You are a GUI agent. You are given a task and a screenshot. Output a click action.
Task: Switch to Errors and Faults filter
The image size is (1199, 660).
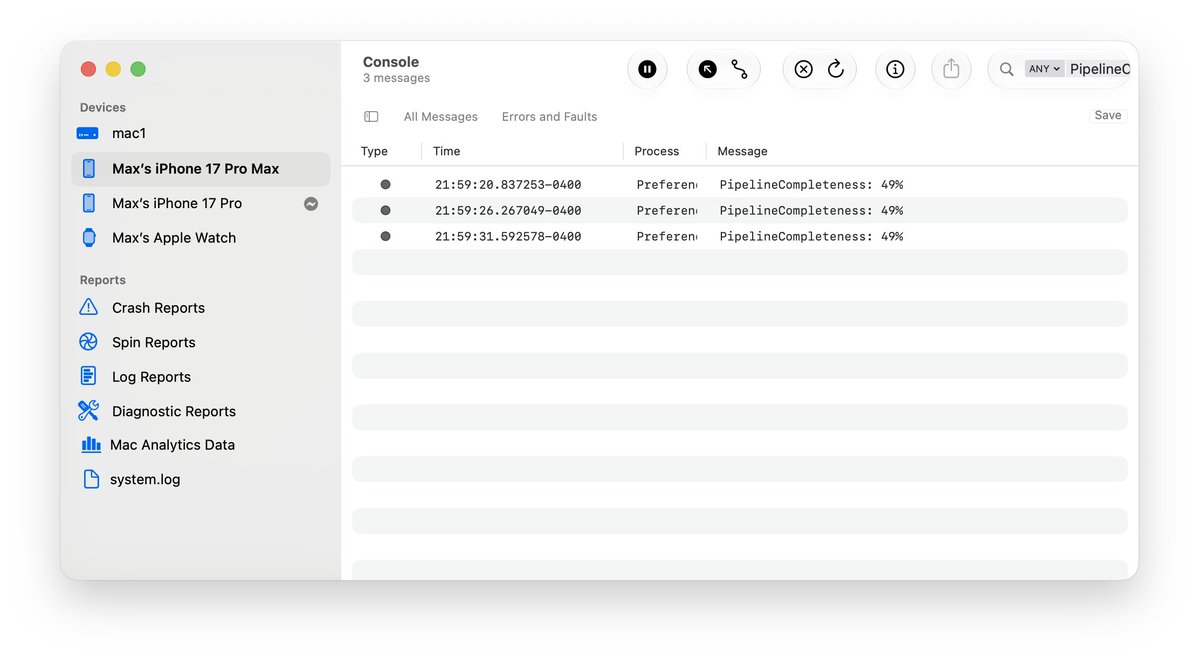(x=549, y=117)
